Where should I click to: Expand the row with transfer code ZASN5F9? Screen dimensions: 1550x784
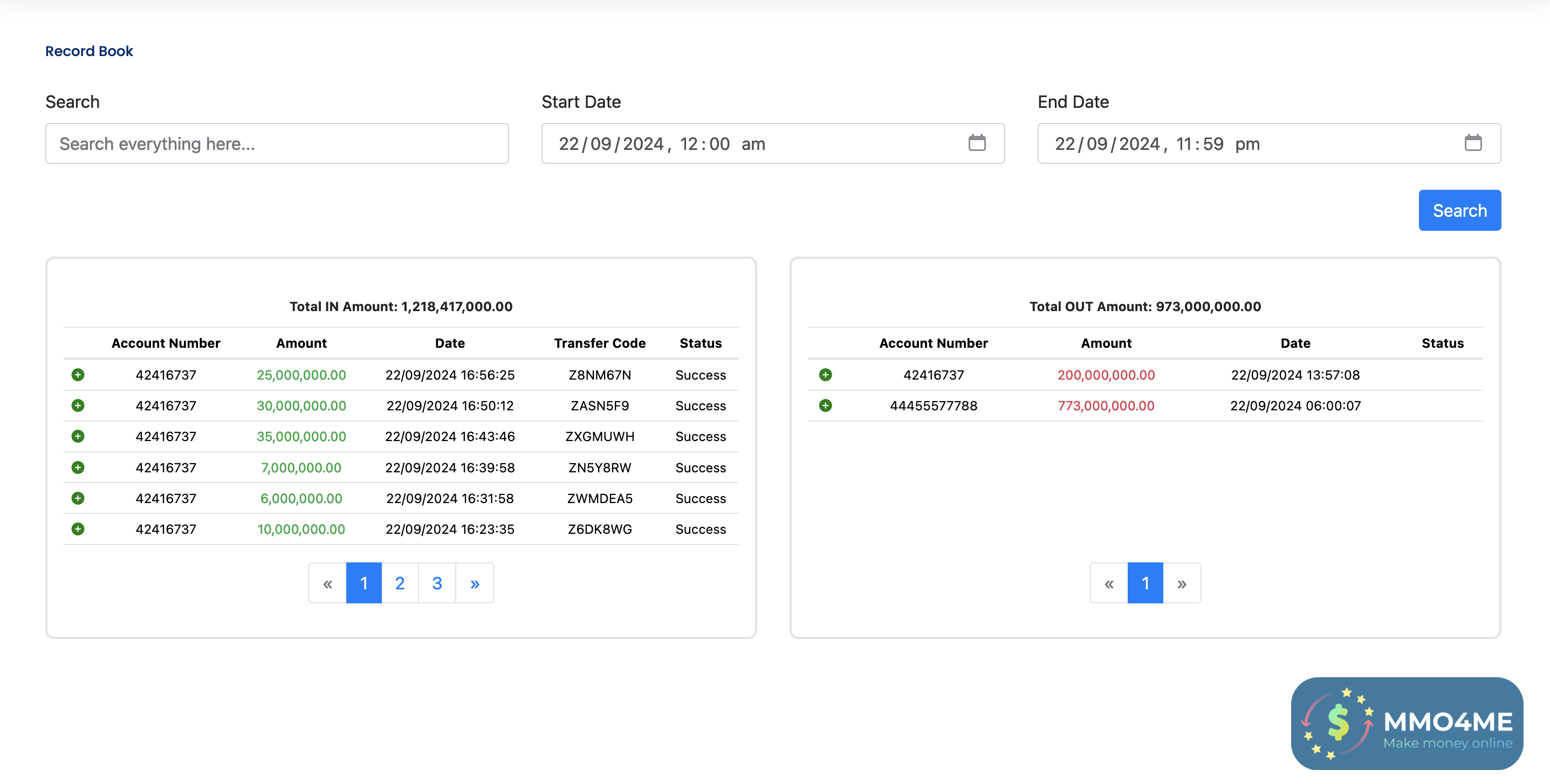coord(78,405)
